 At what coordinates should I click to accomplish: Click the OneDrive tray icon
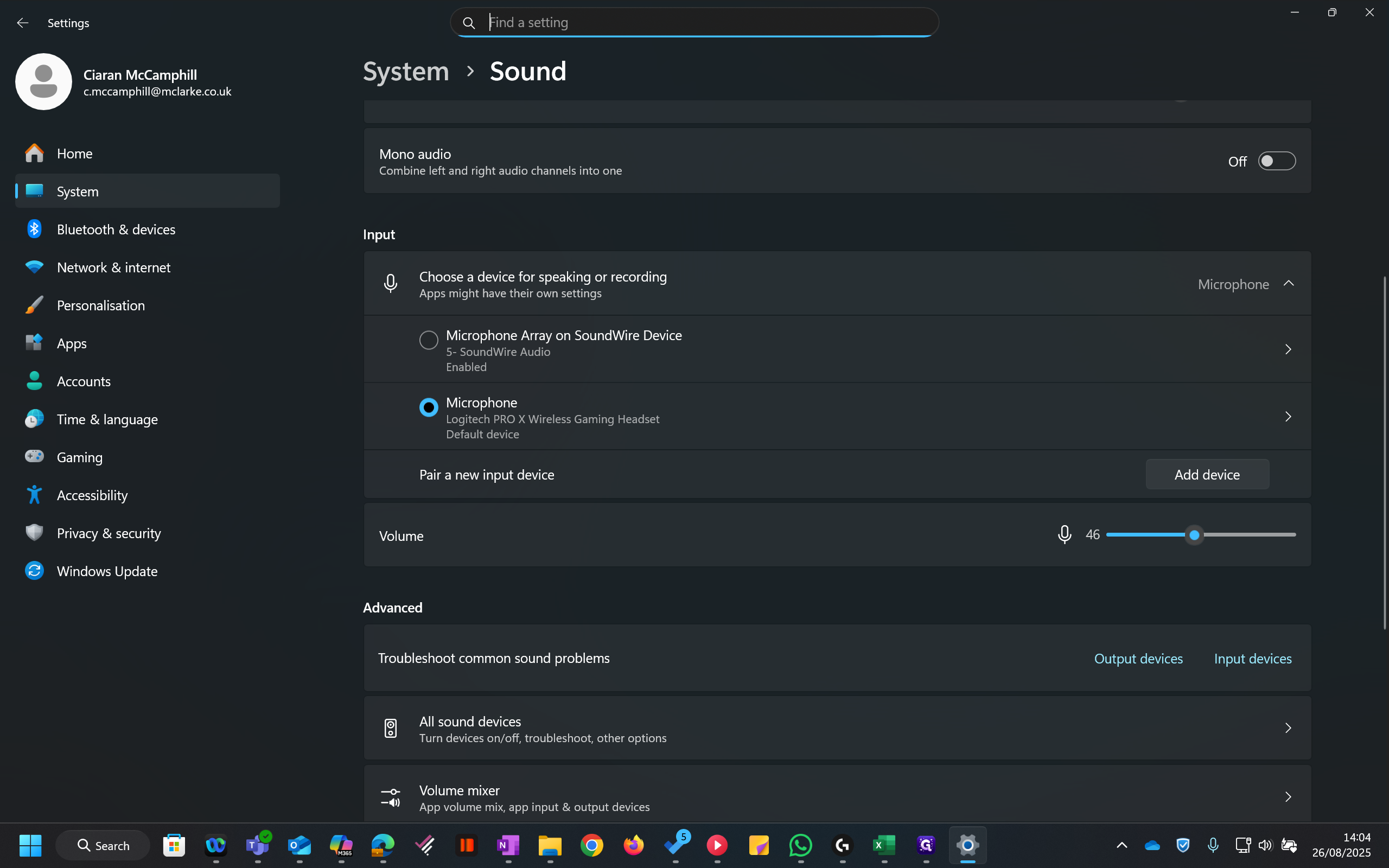[1152, 845]
